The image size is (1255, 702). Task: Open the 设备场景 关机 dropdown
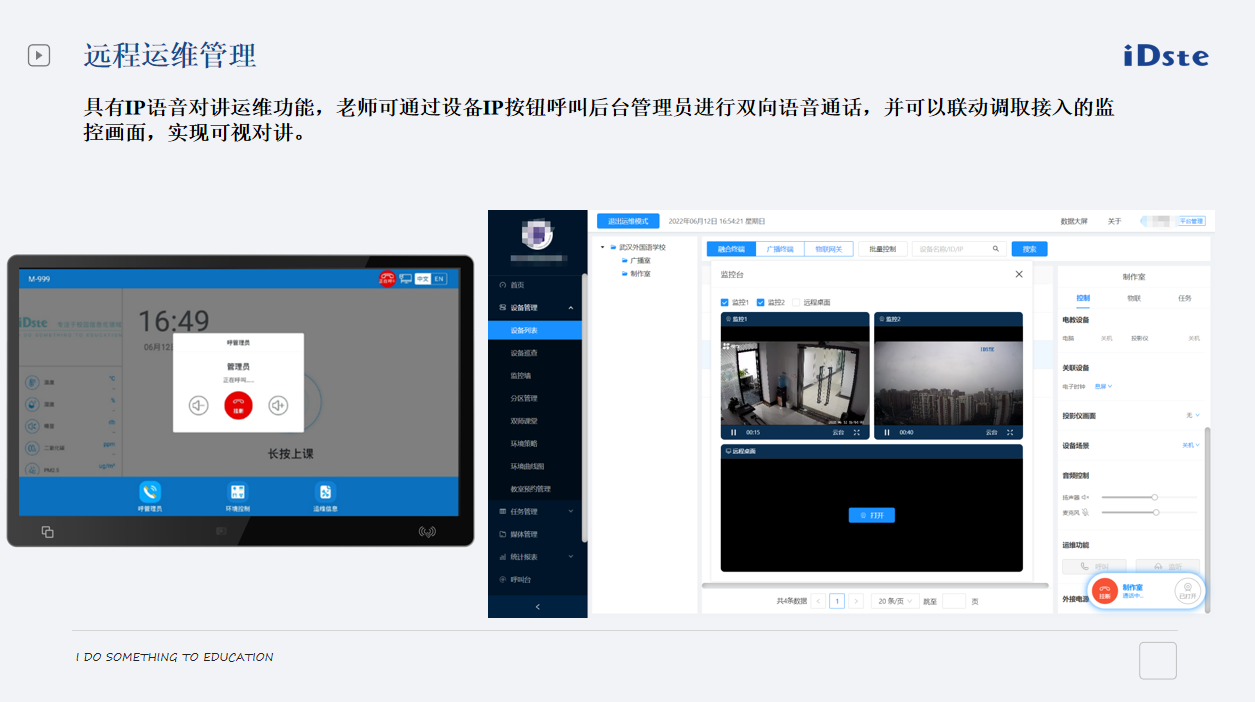pyautogui.click(x=1190, y=445)
